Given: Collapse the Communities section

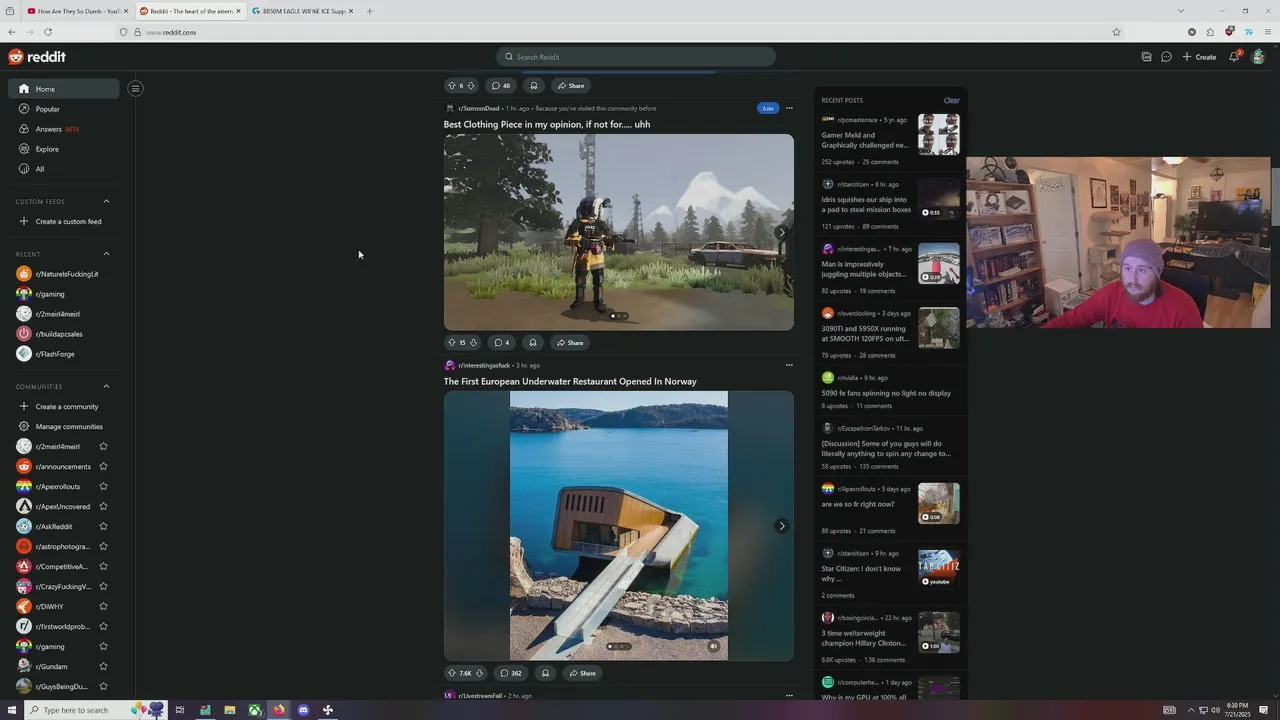Looking at the screenshot, I should (106, 386).
